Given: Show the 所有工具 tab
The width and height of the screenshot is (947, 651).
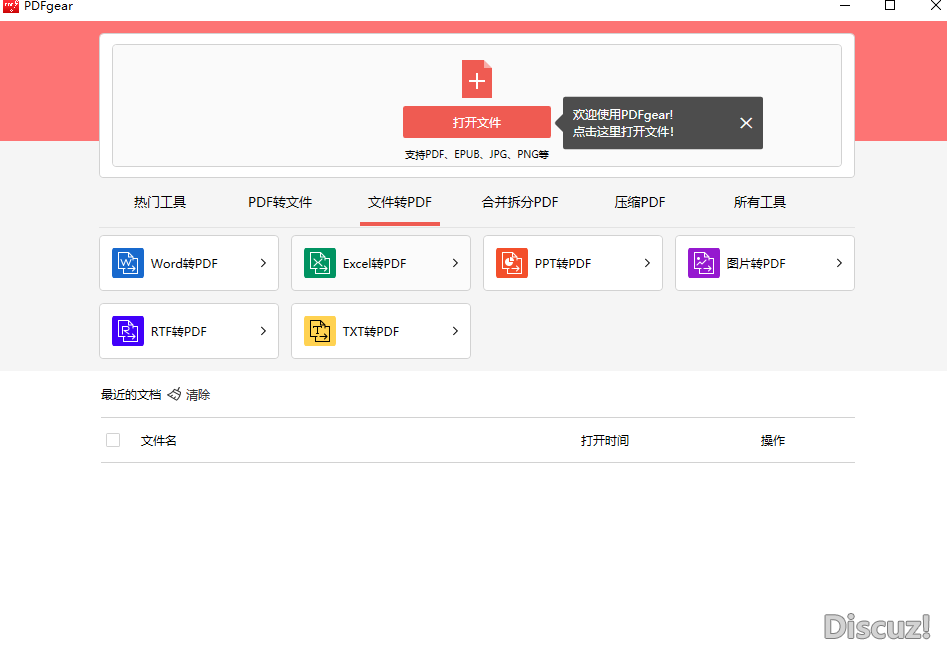Looking at the screenshot, I should 760,202.
